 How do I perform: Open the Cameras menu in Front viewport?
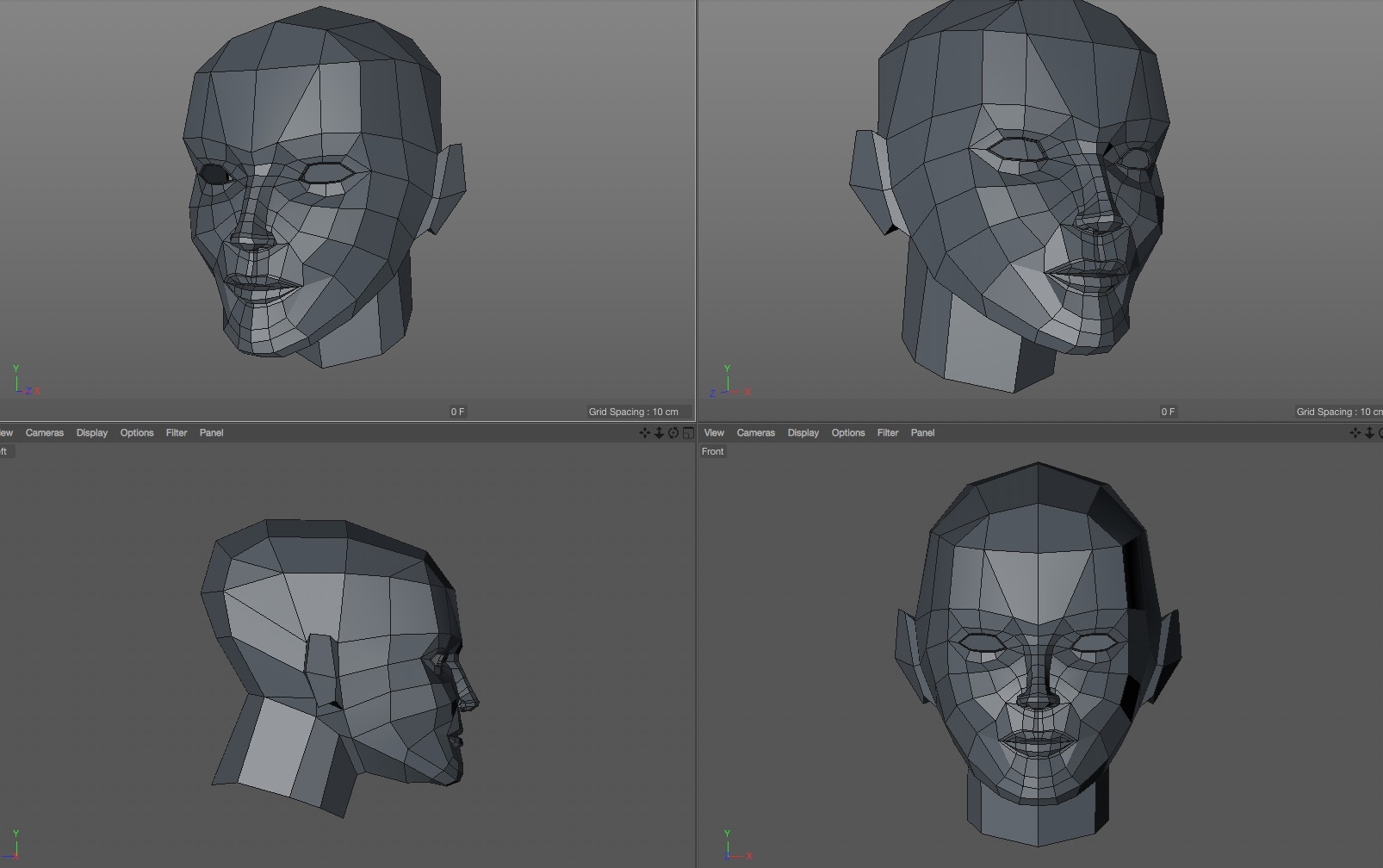[x=756, y=433]
